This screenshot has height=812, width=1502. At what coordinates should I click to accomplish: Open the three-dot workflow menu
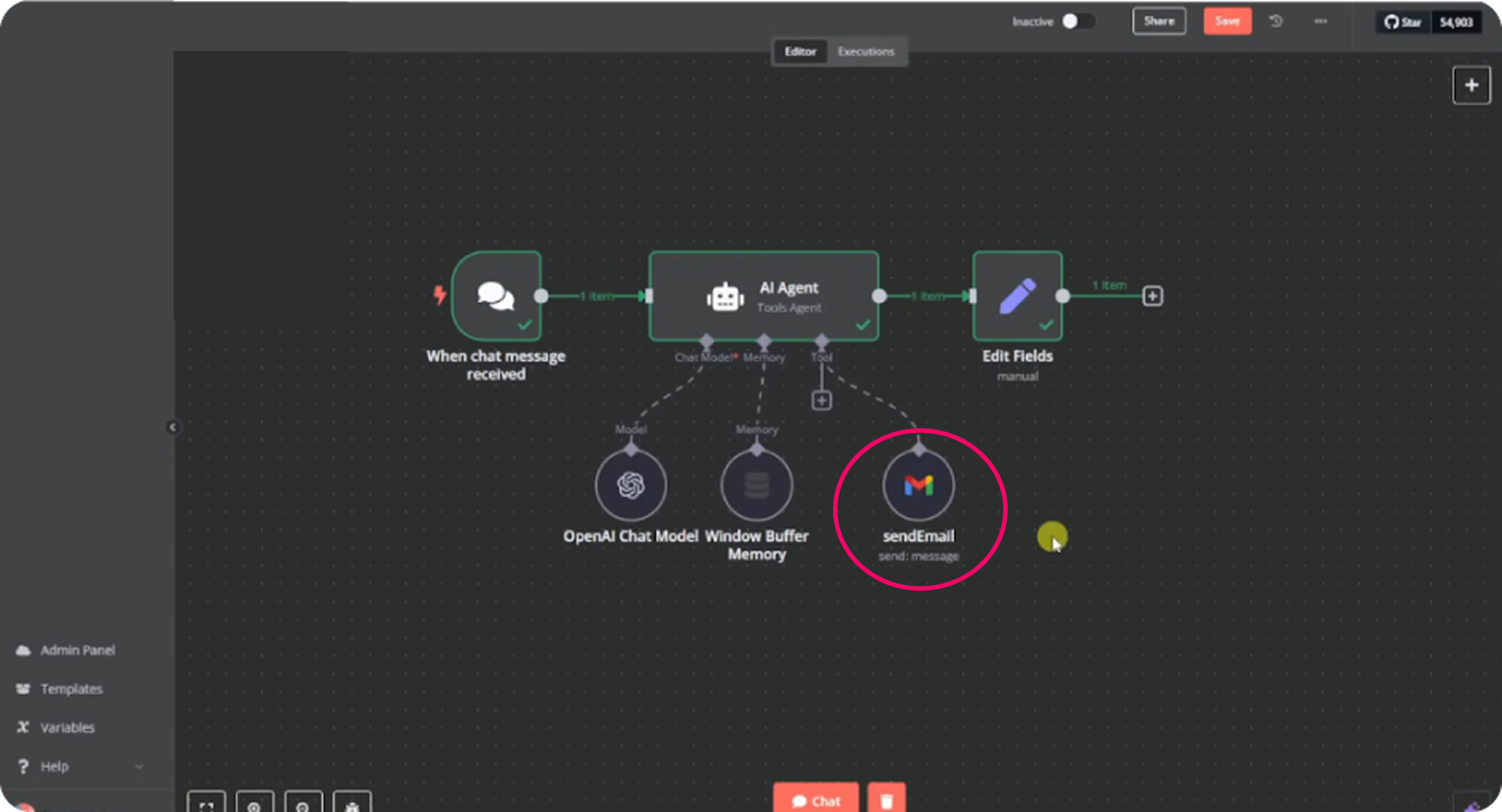1320,21
